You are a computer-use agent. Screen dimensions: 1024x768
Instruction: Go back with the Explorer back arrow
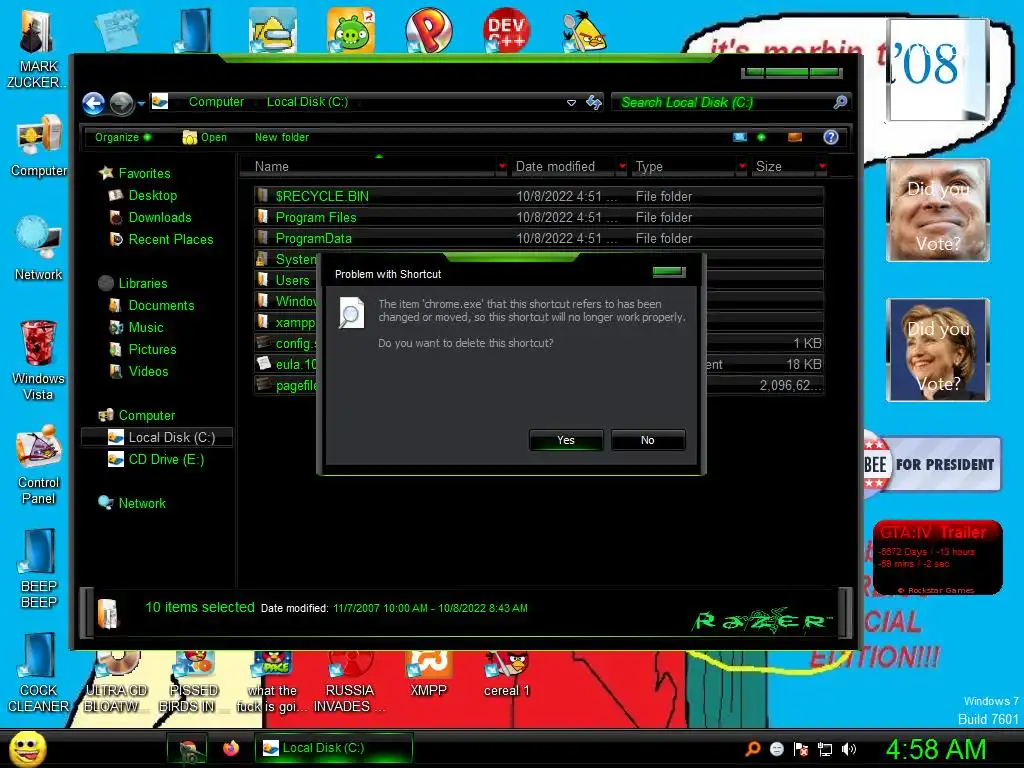94,103
